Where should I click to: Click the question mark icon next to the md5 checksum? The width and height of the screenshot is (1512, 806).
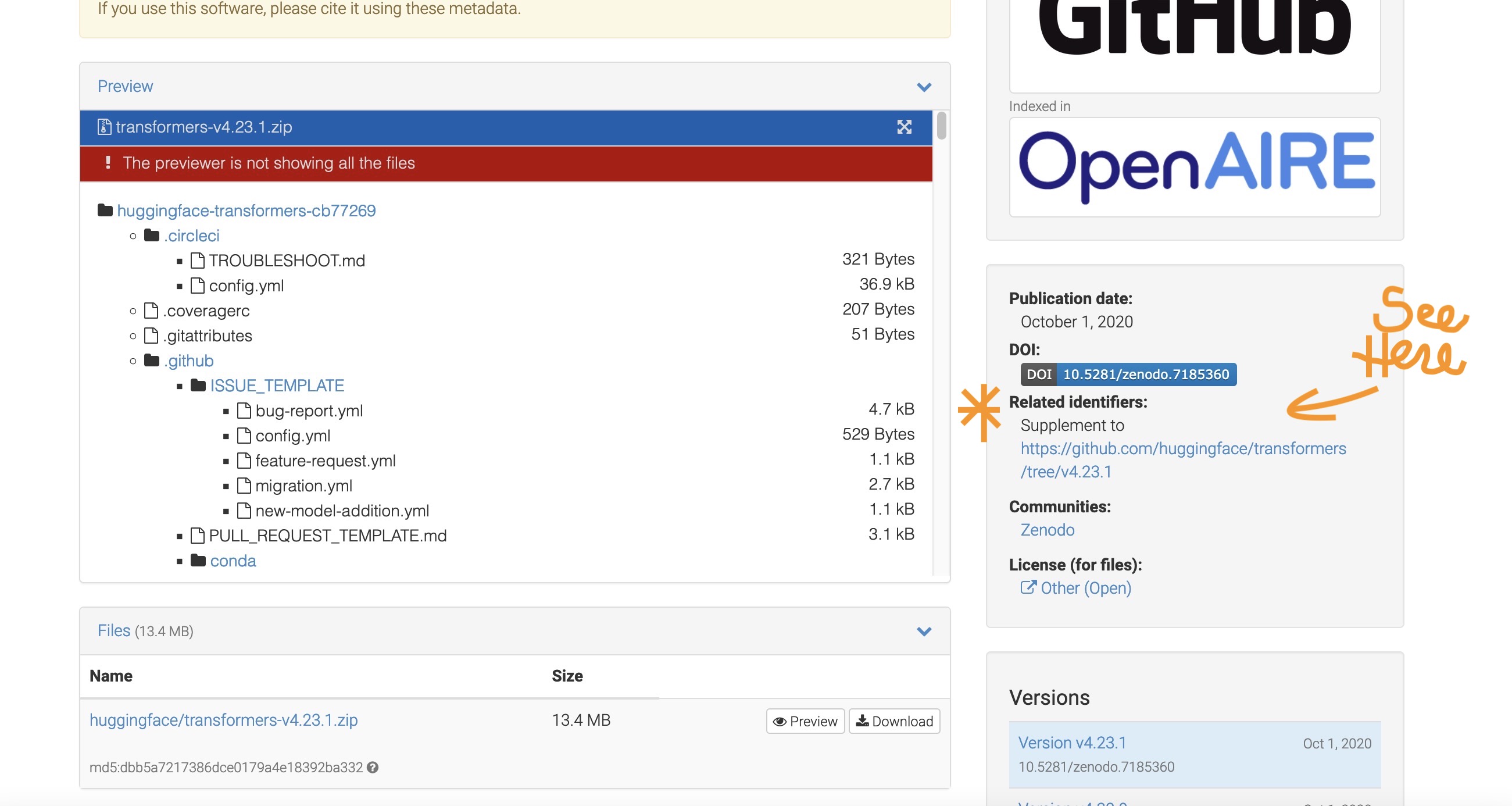point(372,766)
